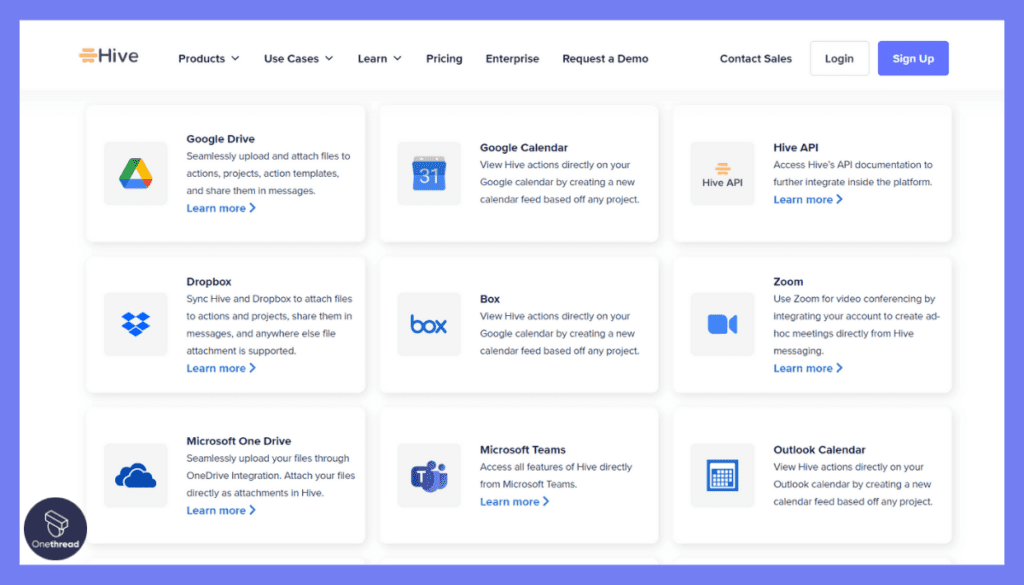Screen dimensions: 1024x585
Task: Select the Microsoft One Drive heading
Action: click(239, 441)
